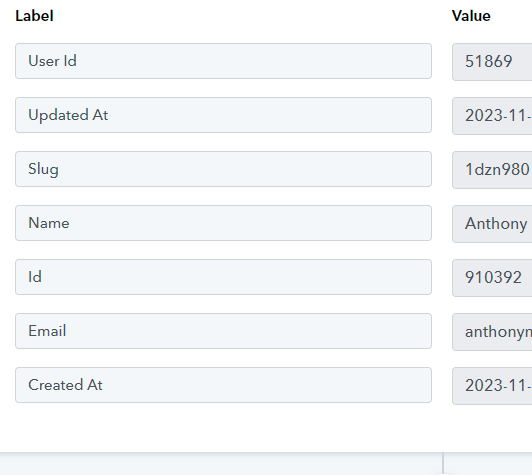Click the value field showing 910392
This screenshot has width=532, height=475.
point(492,278)
